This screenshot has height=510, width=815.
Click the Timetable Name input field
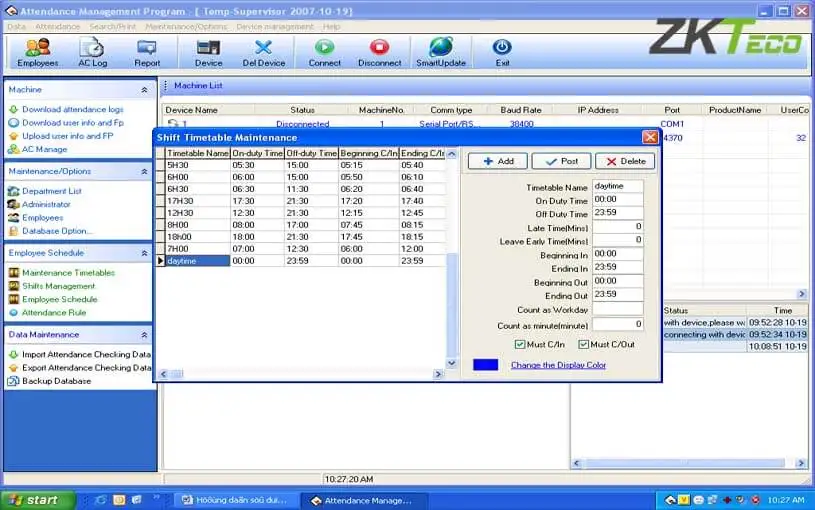617,186
